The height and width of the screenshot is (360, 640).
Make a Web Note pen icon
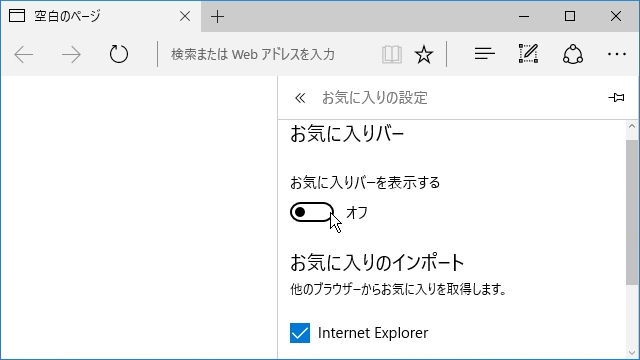pos(529,54)
